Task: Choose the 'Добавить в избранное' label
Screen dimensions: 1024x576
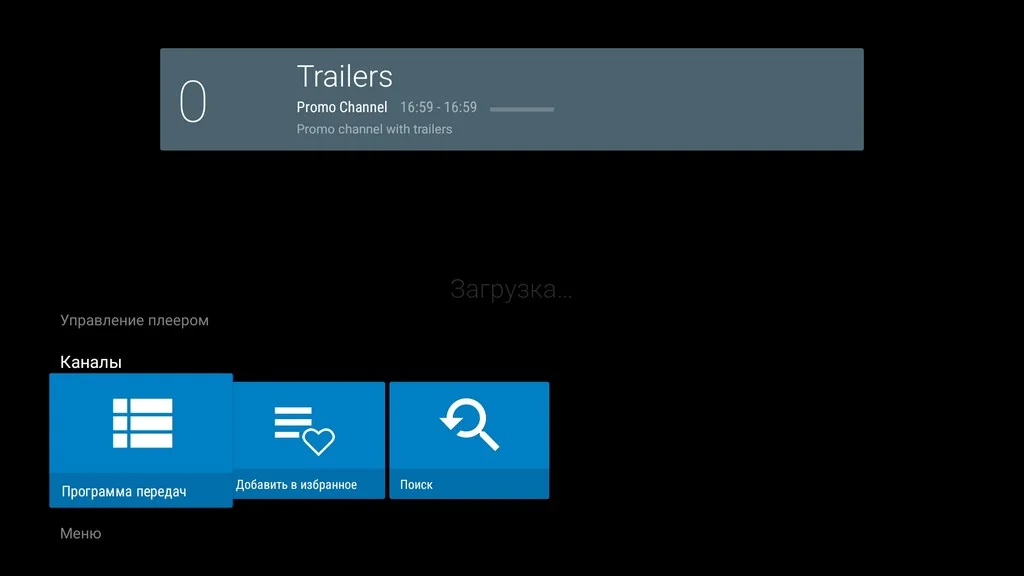Action: point(296,485)
